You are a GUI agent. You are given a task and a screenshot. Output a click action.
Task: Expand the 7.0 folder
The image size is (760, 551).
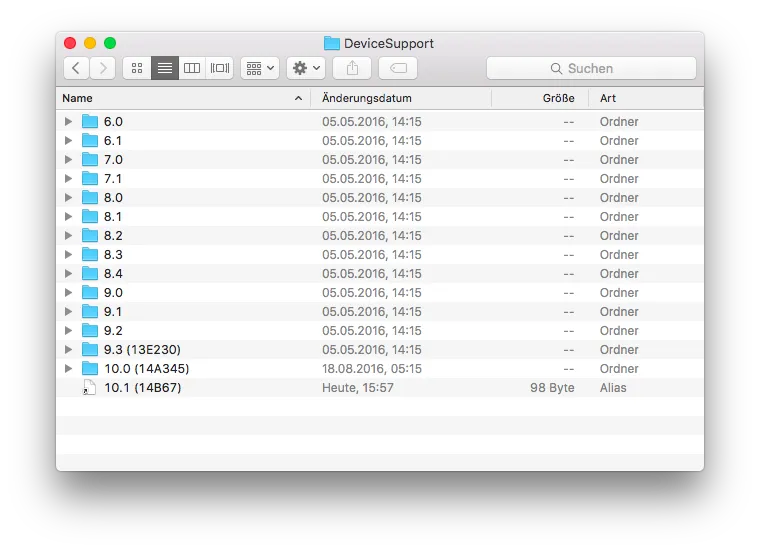tap(68, 159)
